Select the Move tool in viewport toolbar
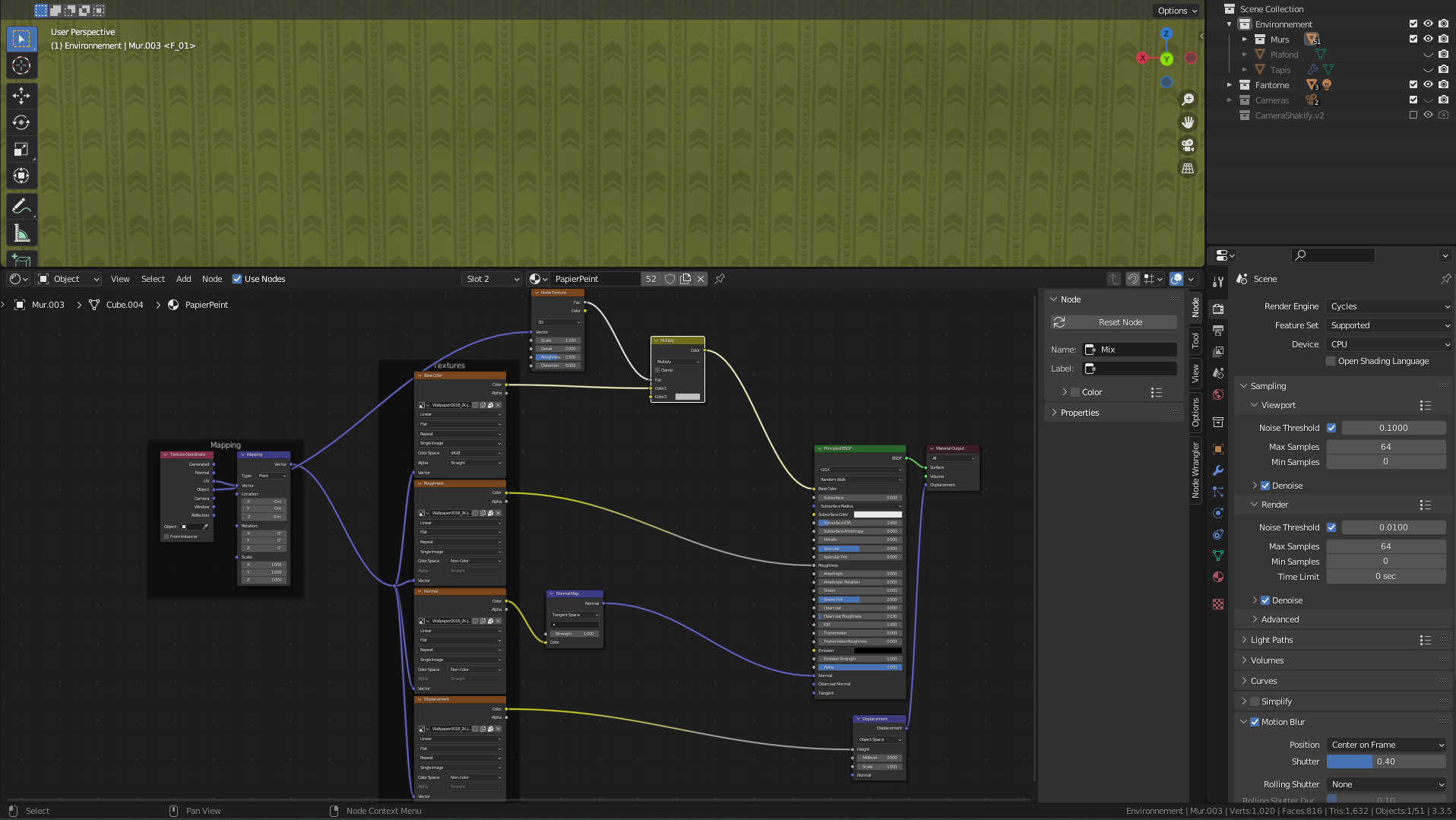1456x820 pixels. pos(21,95)
